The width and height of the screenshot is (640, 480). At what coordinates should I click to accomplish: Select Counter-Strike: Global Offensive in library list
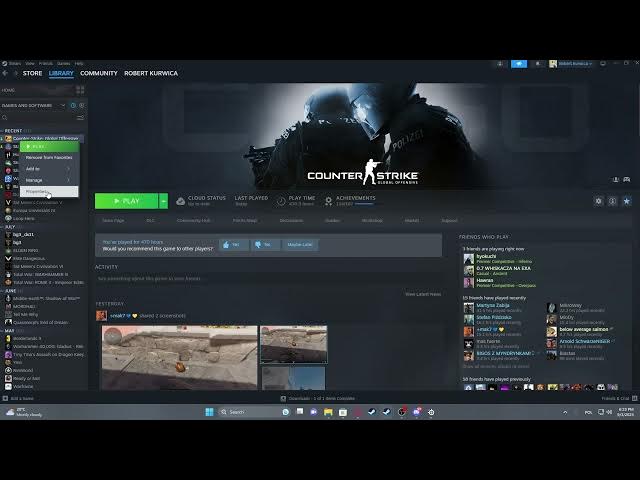click(x=43, y=138)
